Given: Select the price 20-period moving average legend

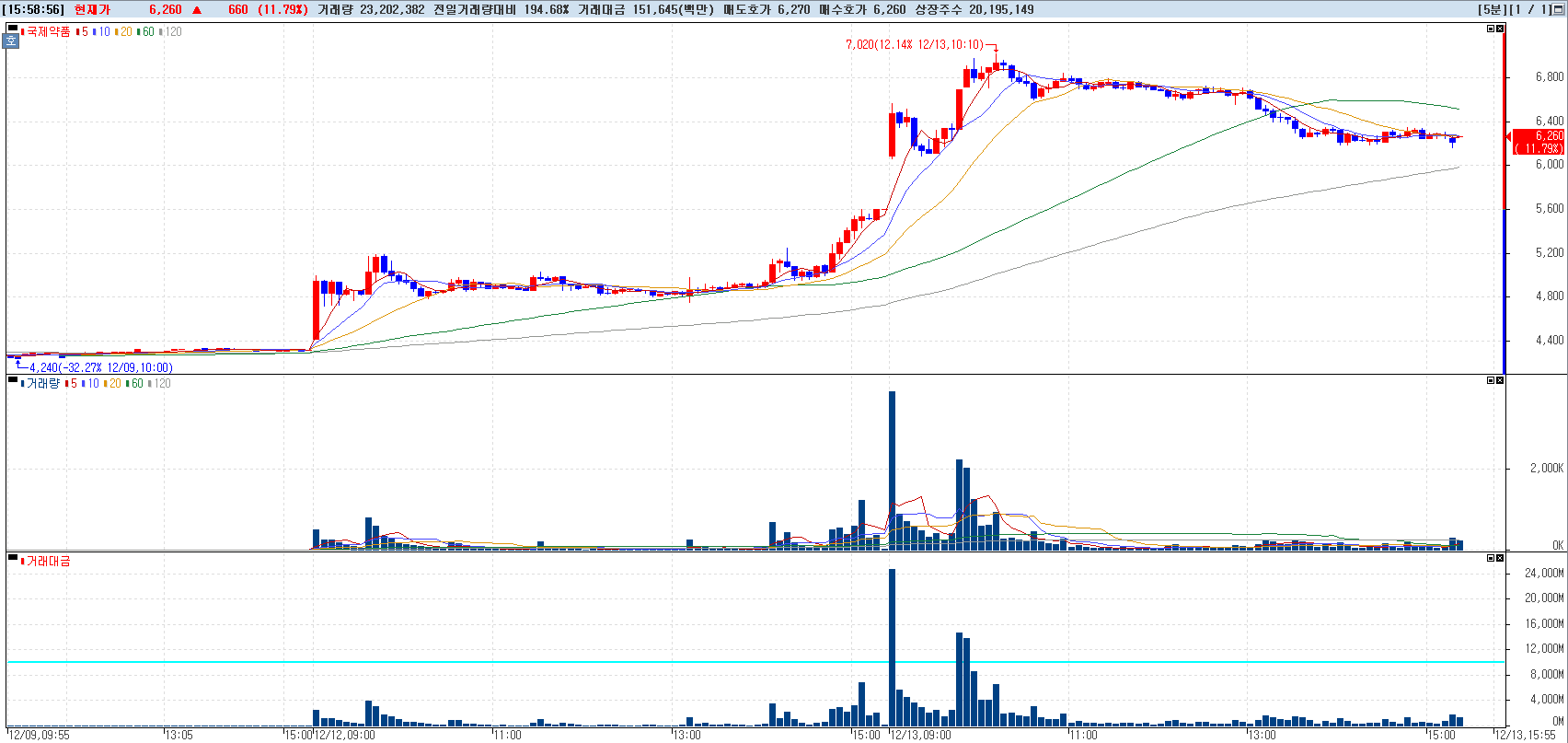Looking at the screenshot, I should (123, 31).
